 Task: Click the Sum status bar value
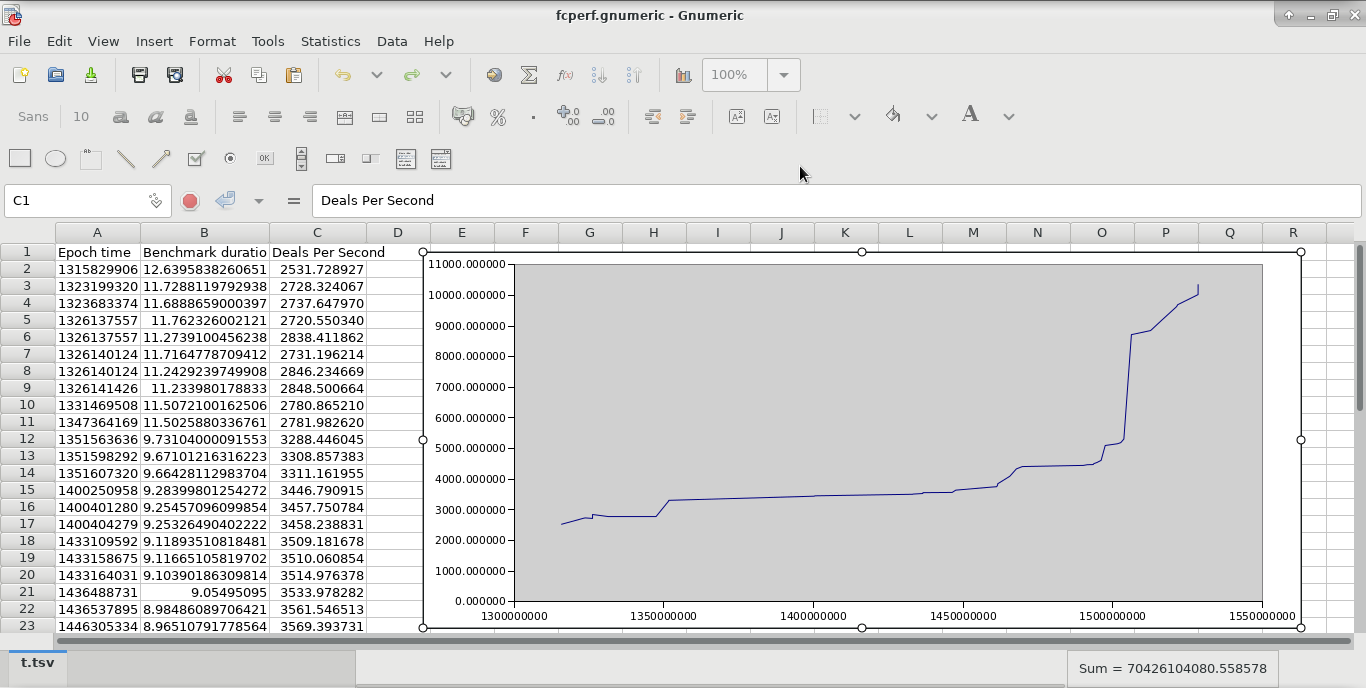coord(1172,668)
